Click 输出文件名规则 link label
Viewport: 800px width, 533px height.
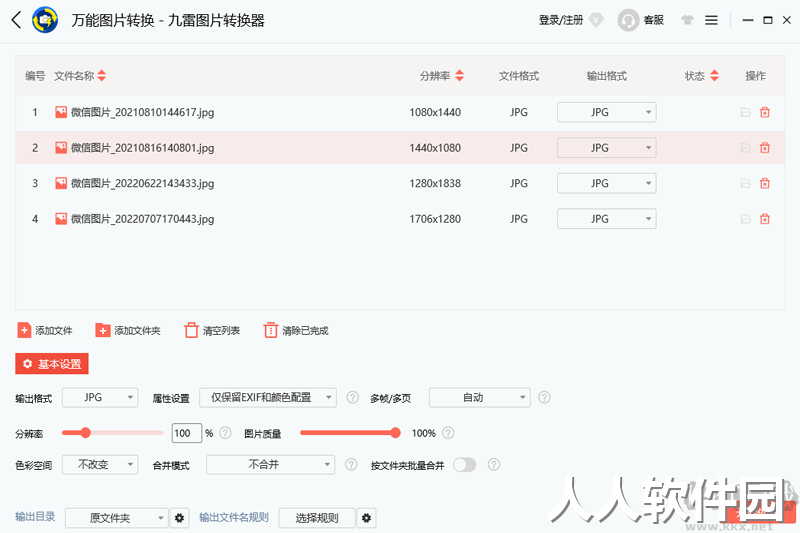coord(234,517)
